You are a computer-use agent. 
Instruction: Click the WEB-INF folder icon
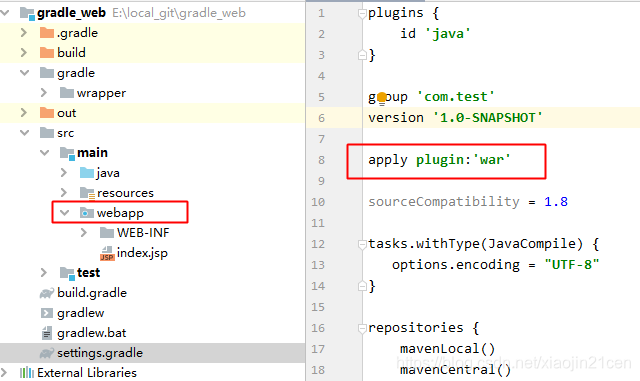[x=107, y=233]
